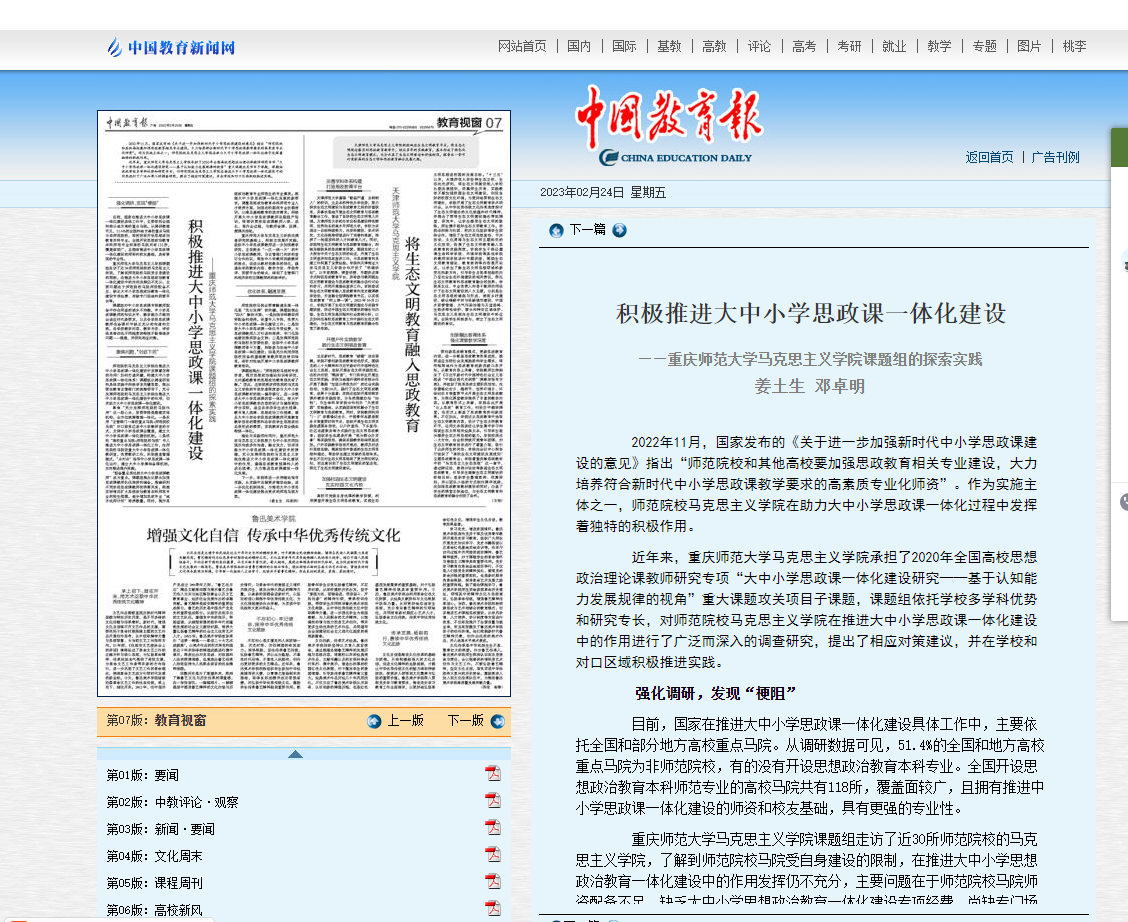Click the arrow icon right of 下一篇
The width and height of the screenshot is (1128, 922).
(x=619, y=230)
